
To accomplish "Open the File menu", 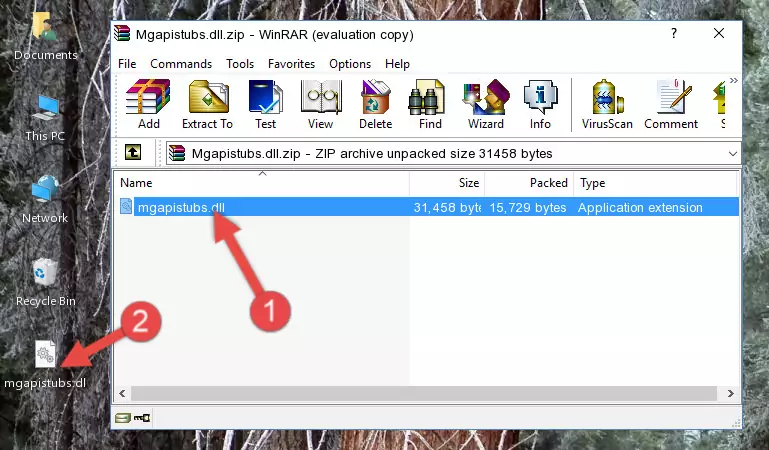I will (127, 64).
